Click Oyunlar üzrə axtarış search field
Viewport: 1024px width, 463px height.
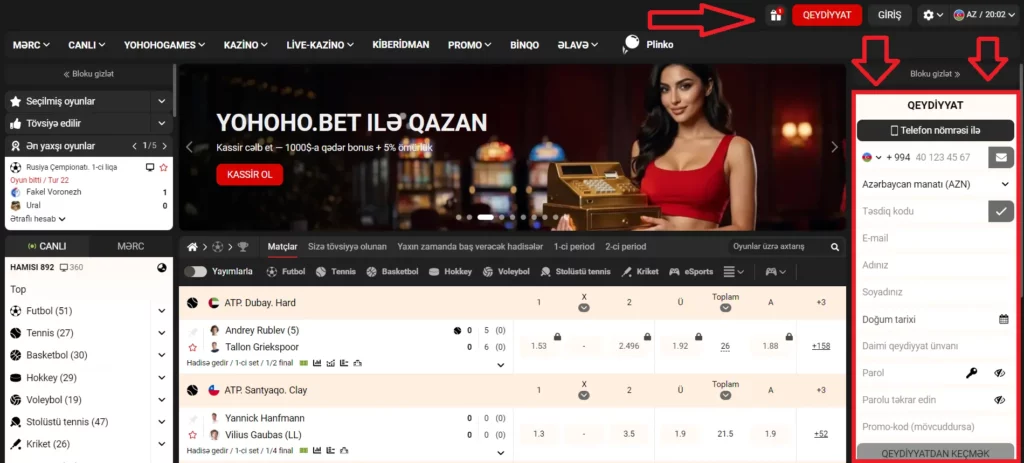(776, 247)
